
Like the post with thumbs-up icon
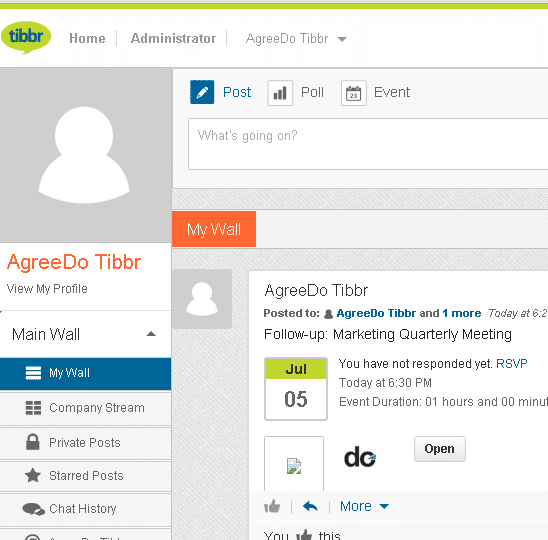272,506
